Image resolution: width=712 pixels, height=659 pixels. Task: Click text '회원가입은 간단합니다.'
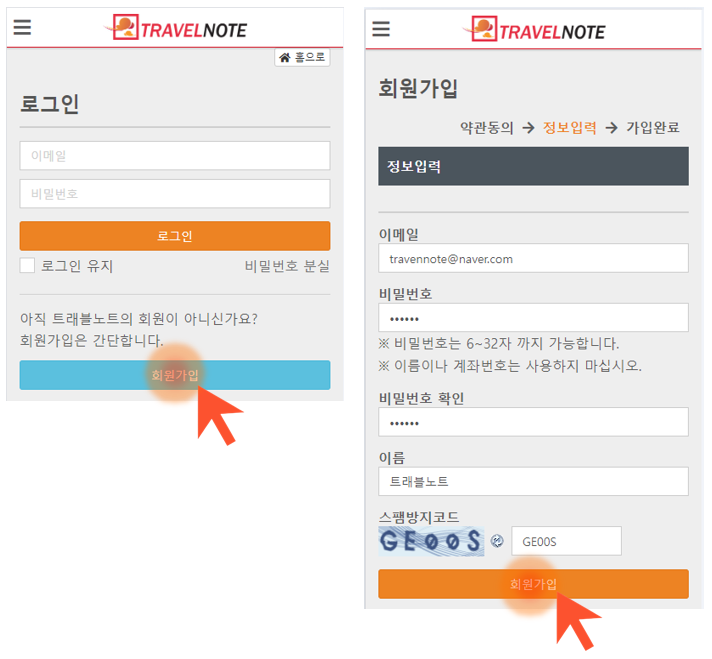click(91, 341)
